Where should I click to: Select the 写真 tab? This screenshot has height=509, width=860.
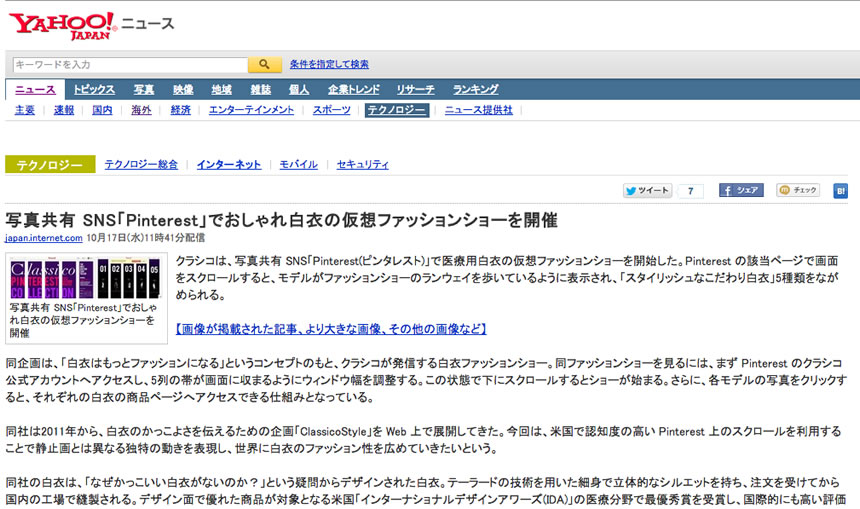tap(144, 89)
